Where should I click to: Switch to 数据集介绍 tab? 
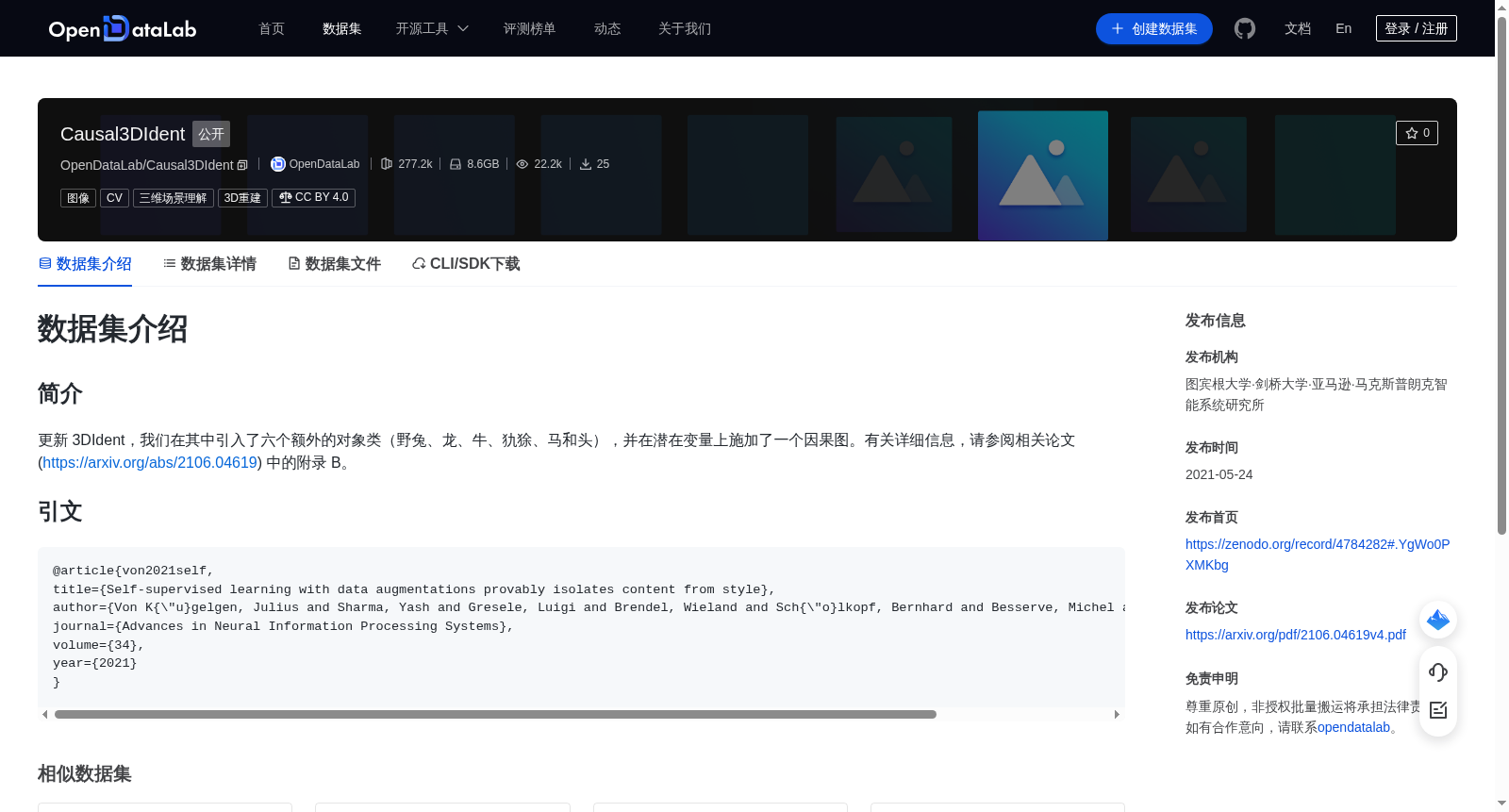point(85,264)
